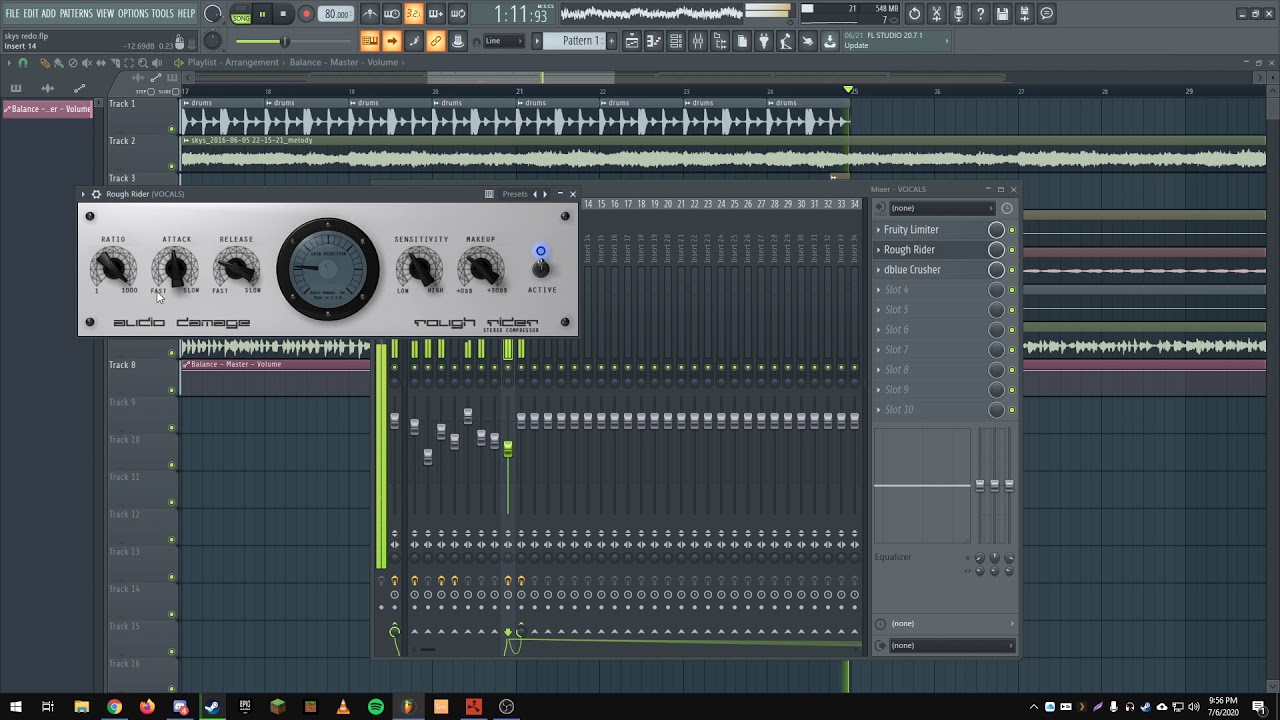Mute Track 8 with its green light
1280x720 pixels.
pyautogui.click(x=172, y=391)
